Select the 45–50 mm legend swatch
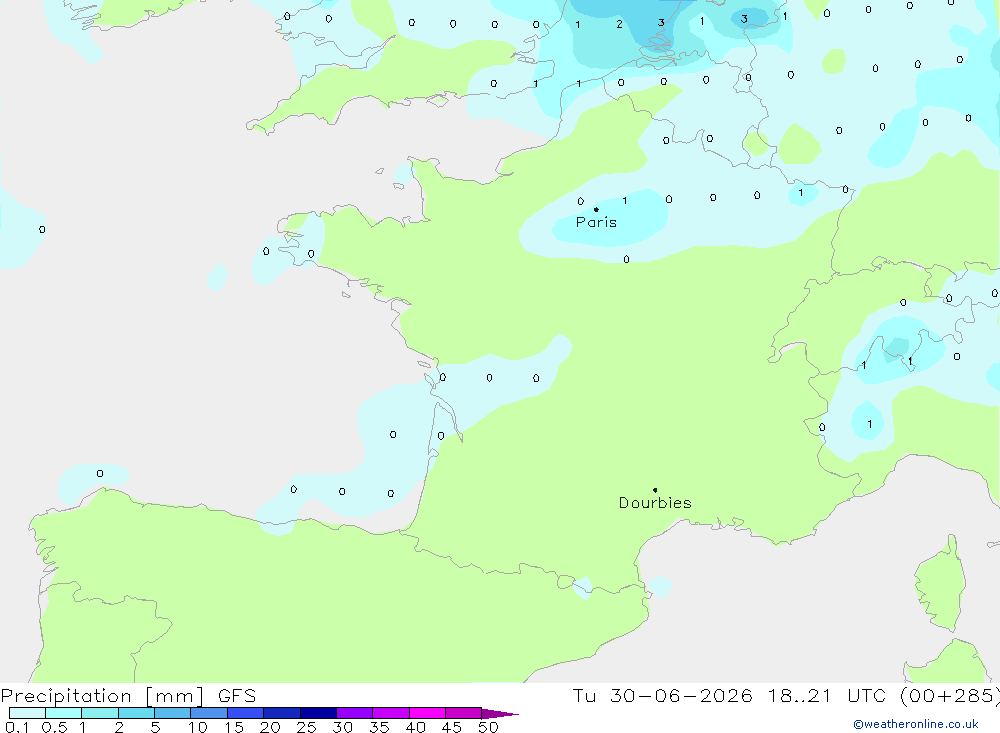 coord(464,713)
